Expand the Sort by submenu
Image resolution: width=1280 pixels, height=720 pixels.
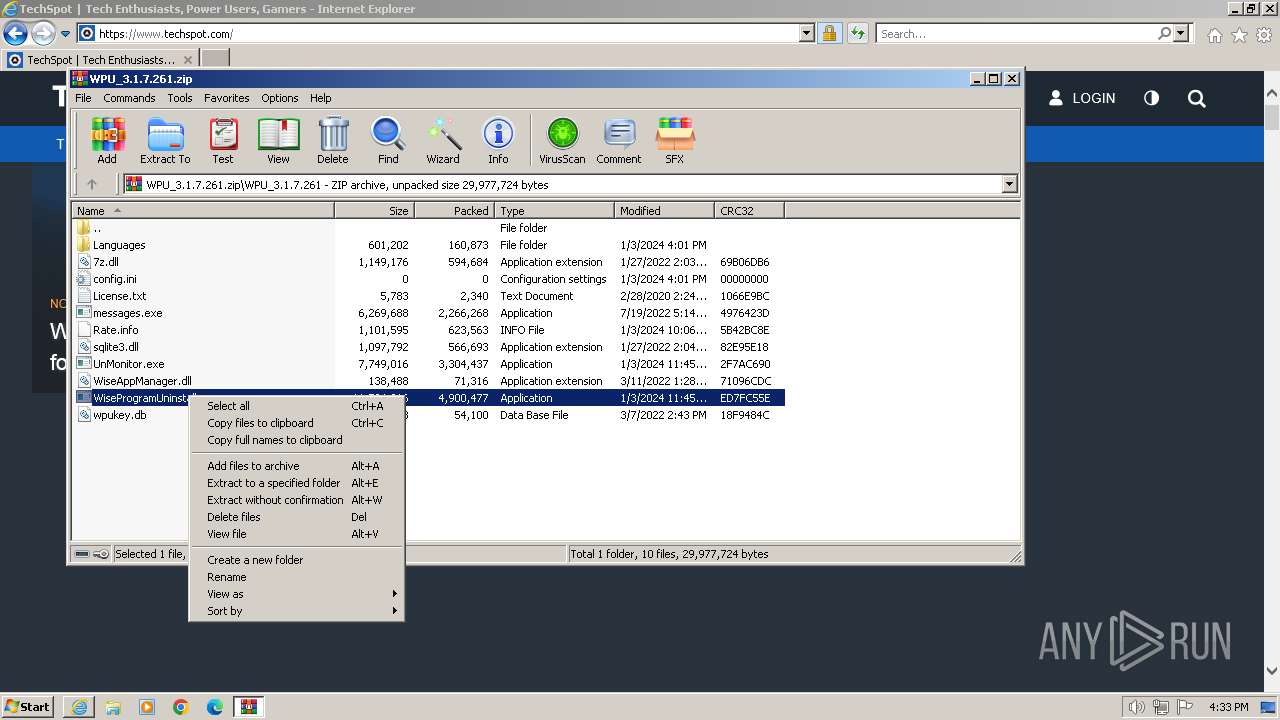click(x=296, y=611)
